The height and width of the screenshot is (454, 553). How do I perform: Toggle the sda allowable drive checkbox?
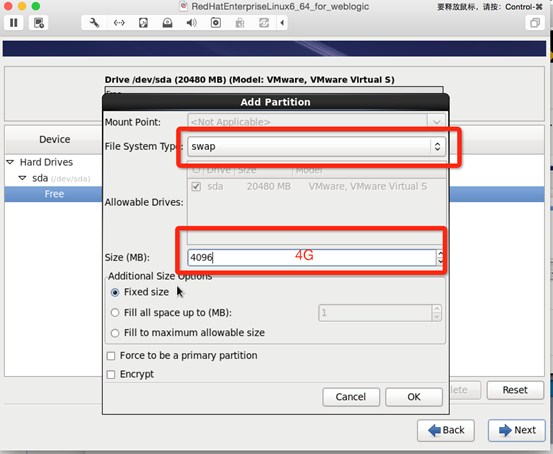pyautogui.click(x=196, y=186)
